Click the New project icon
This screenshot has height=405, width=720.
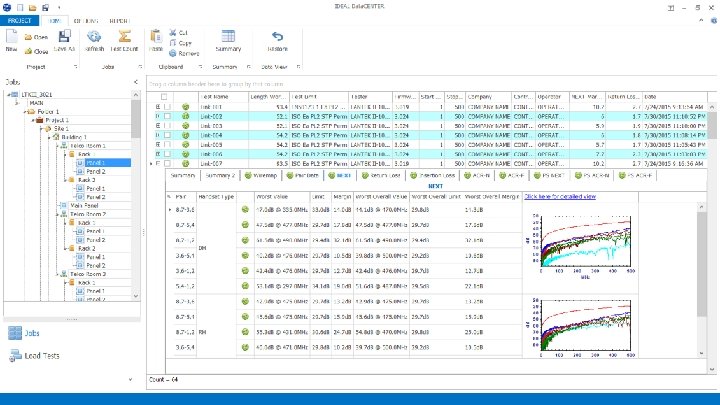pos(11,37)
